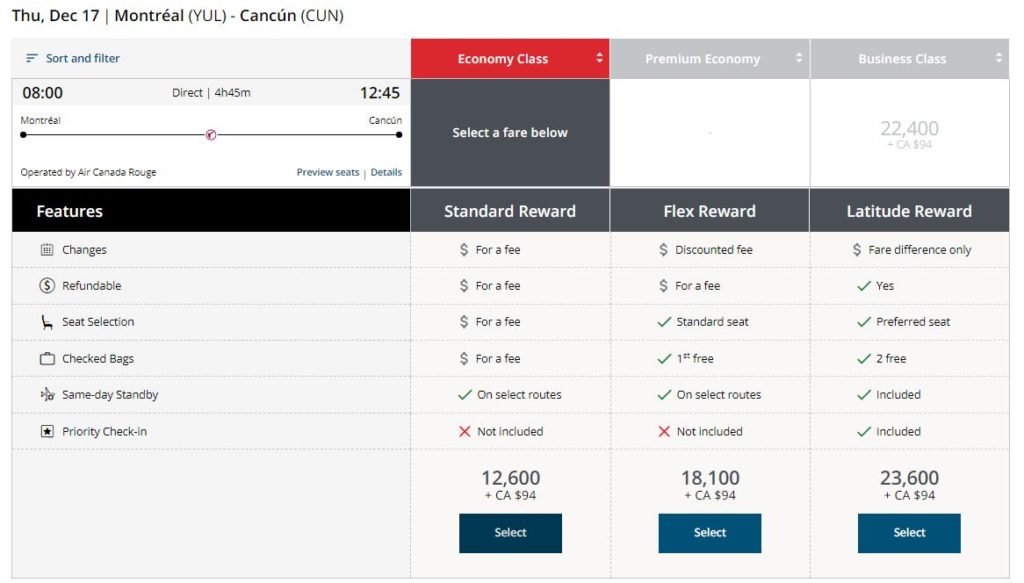Open the Business Class sort dropdown
Screen dimensions: 1024x583
click(997, 58)
